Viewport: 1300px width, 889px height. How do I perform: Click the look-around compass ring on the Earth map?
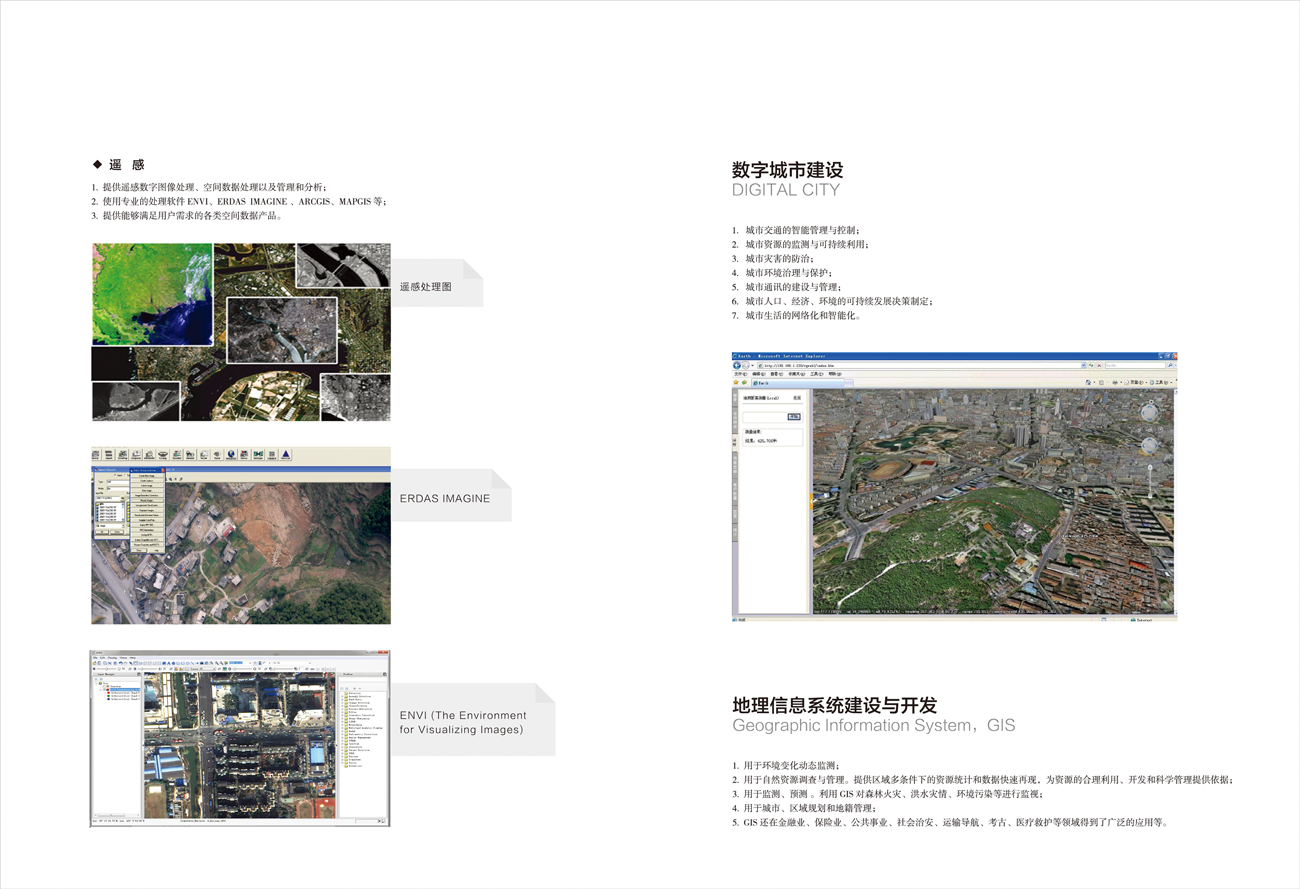pyautogui.click(x=1150, y=411)
